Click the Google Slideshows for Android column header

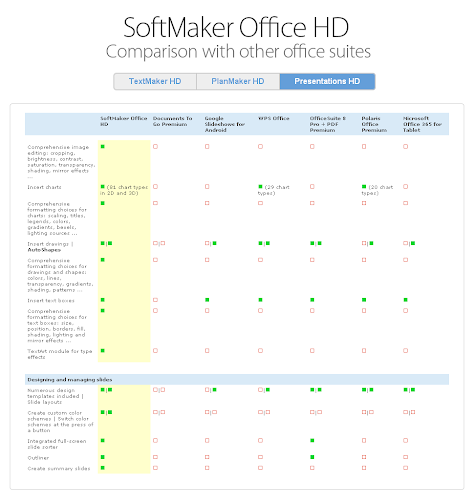tap(225, 124)
